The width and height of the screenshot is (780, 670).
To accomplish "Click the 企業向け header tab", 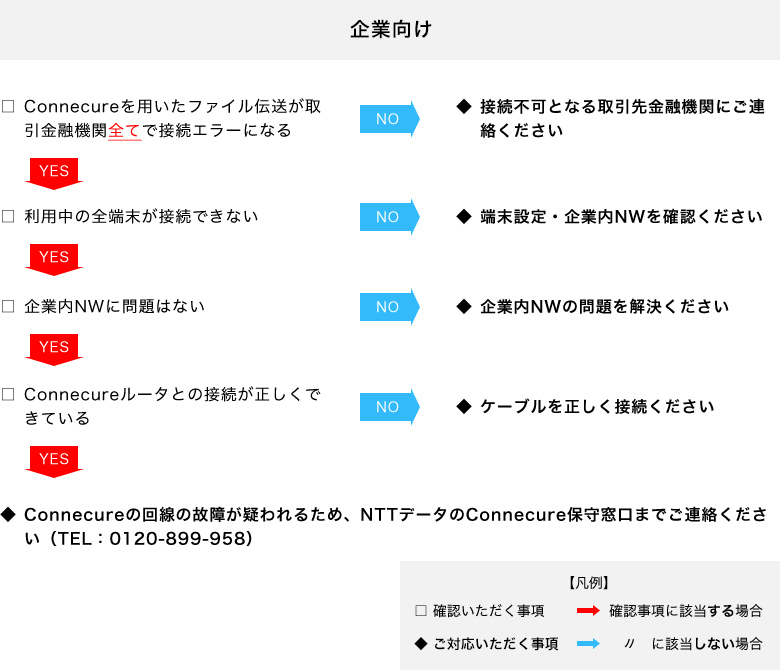I will pos(390,30).
